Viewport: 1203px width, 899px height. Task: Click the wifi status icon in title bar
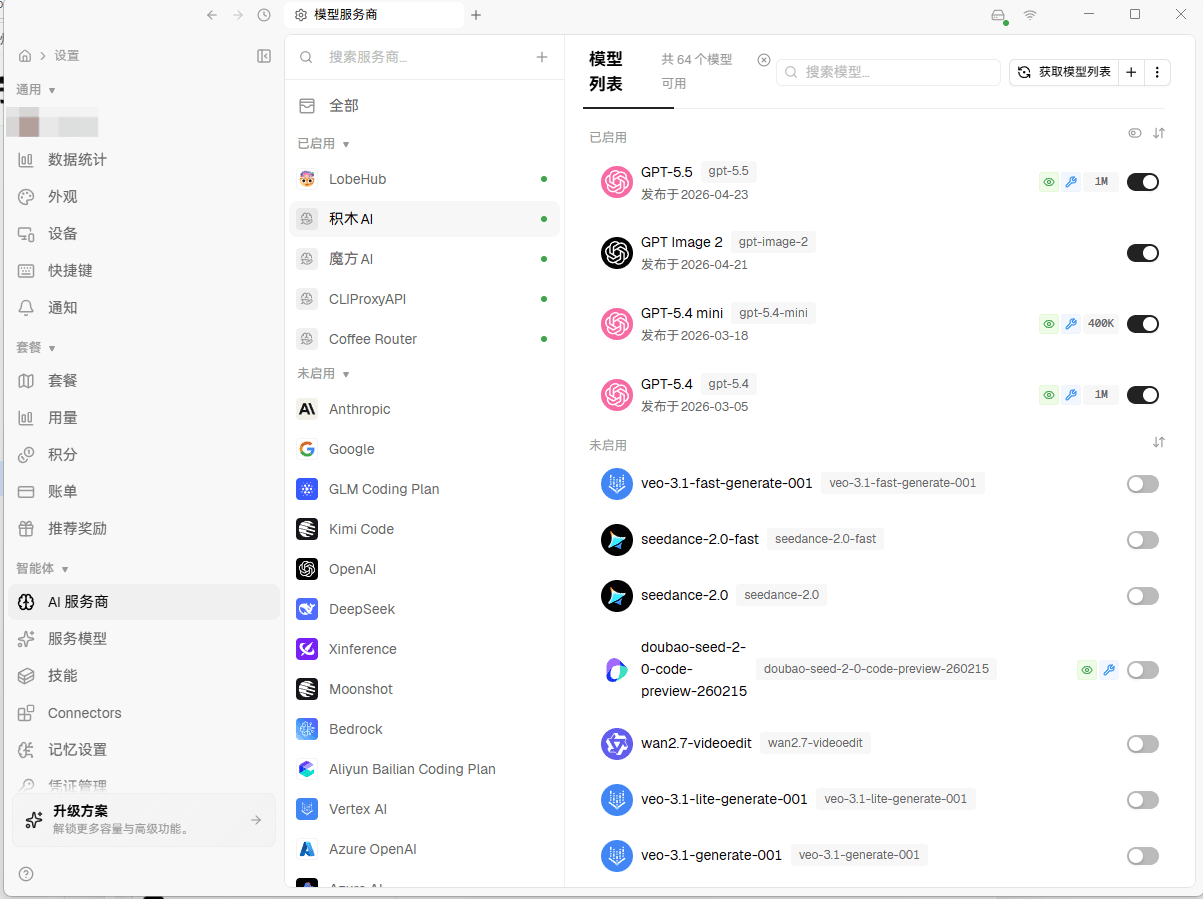point(1030,15)
